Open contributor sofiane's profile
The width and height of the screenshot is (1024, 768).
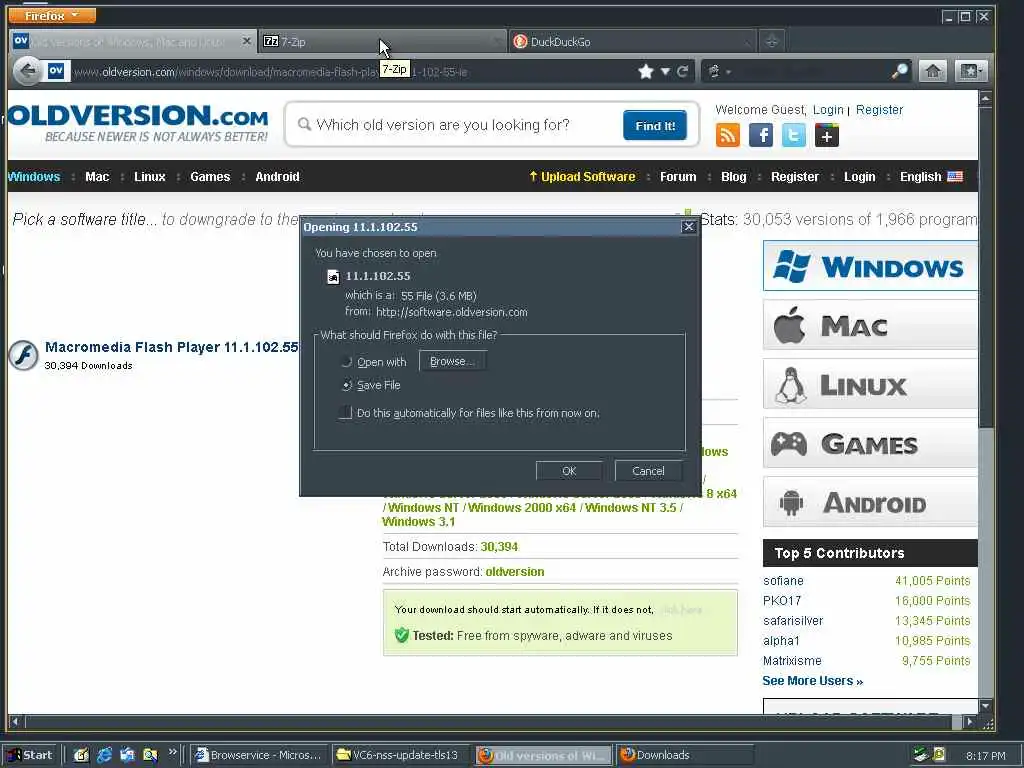point(783,581)
